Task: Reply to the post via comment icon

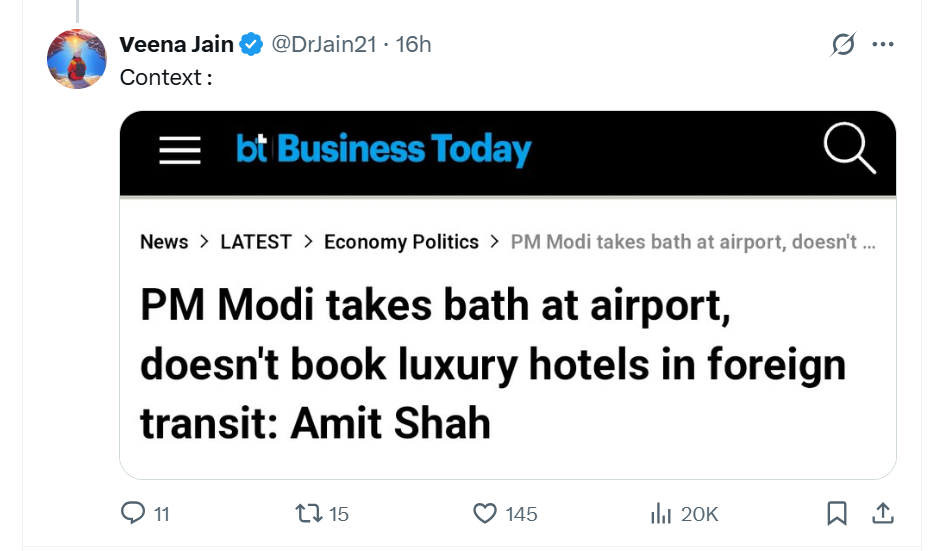Action: pyautogui.click(x=133, y=513)
